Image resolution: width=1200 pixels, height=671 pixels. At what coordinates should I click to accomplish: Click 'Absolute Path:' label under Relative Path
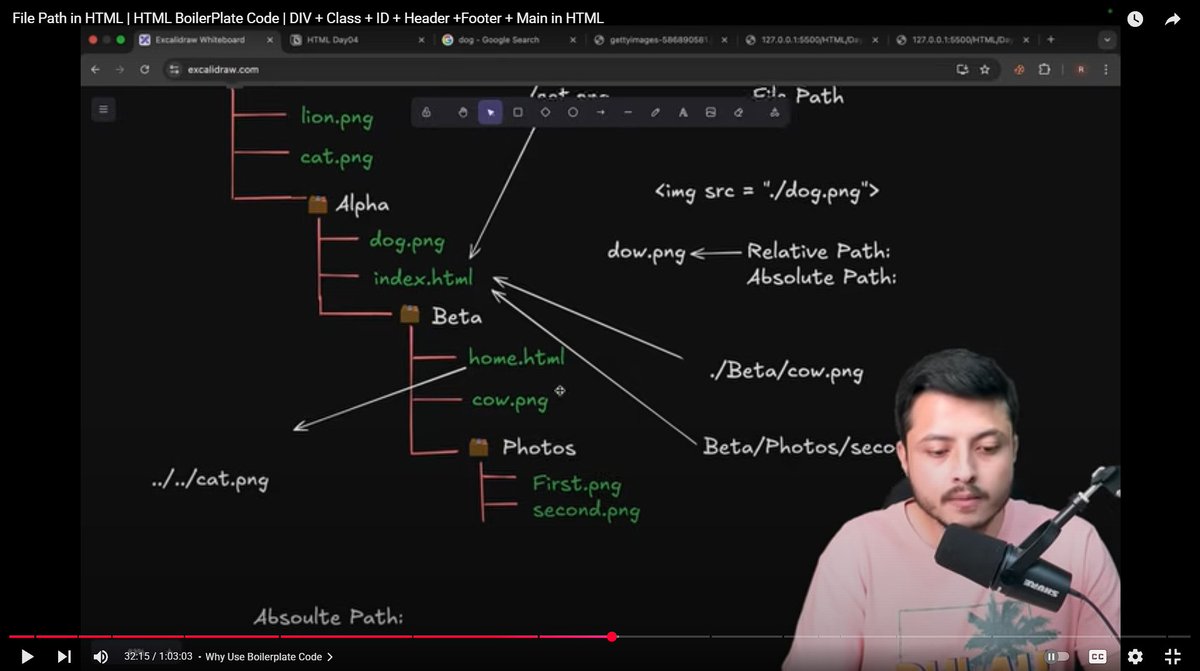822,277
